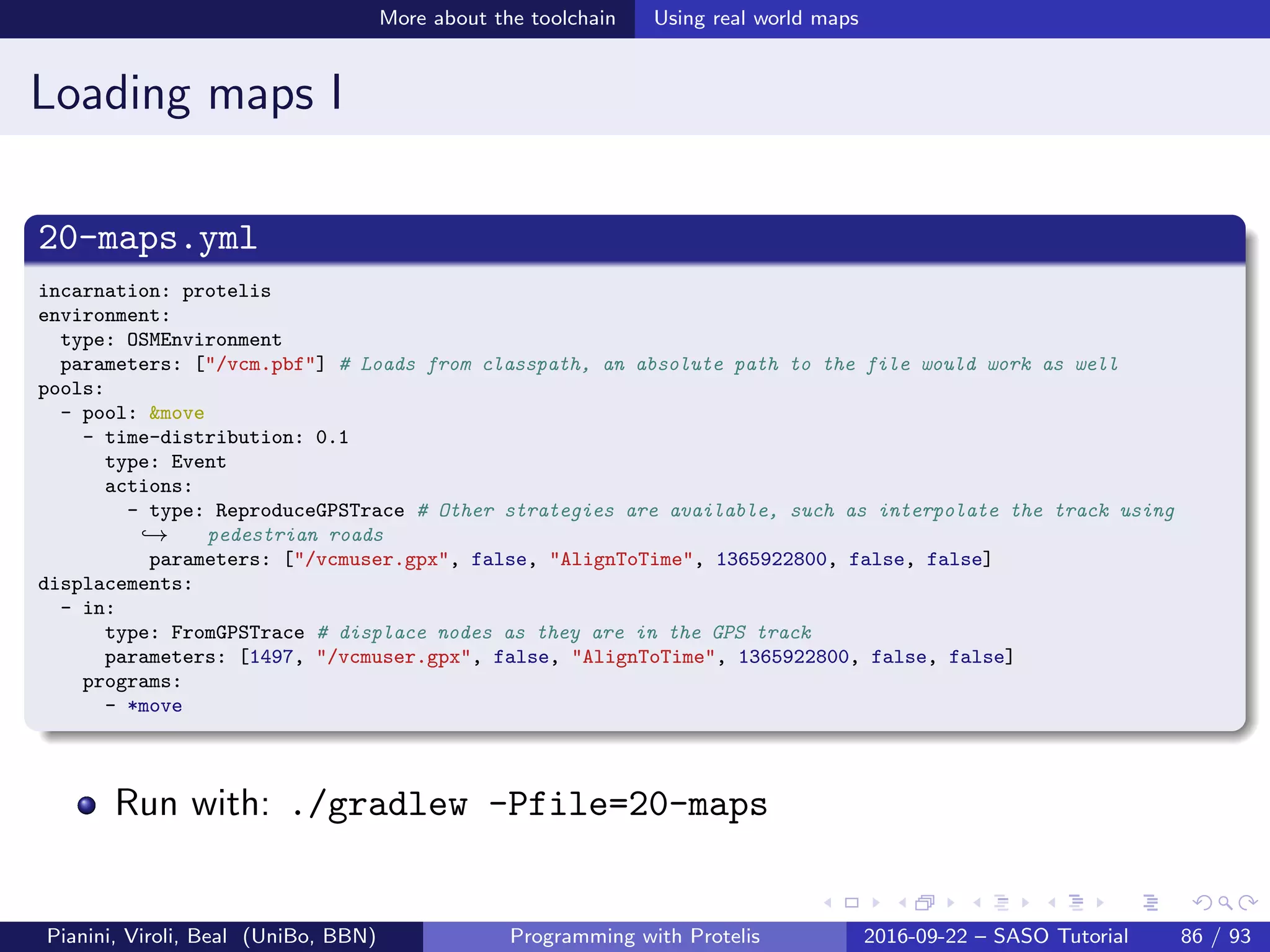Click the stacked frames navigation icon
Image resolution: width=1270 pixels, height=952 pixels.
pos(925,902)
